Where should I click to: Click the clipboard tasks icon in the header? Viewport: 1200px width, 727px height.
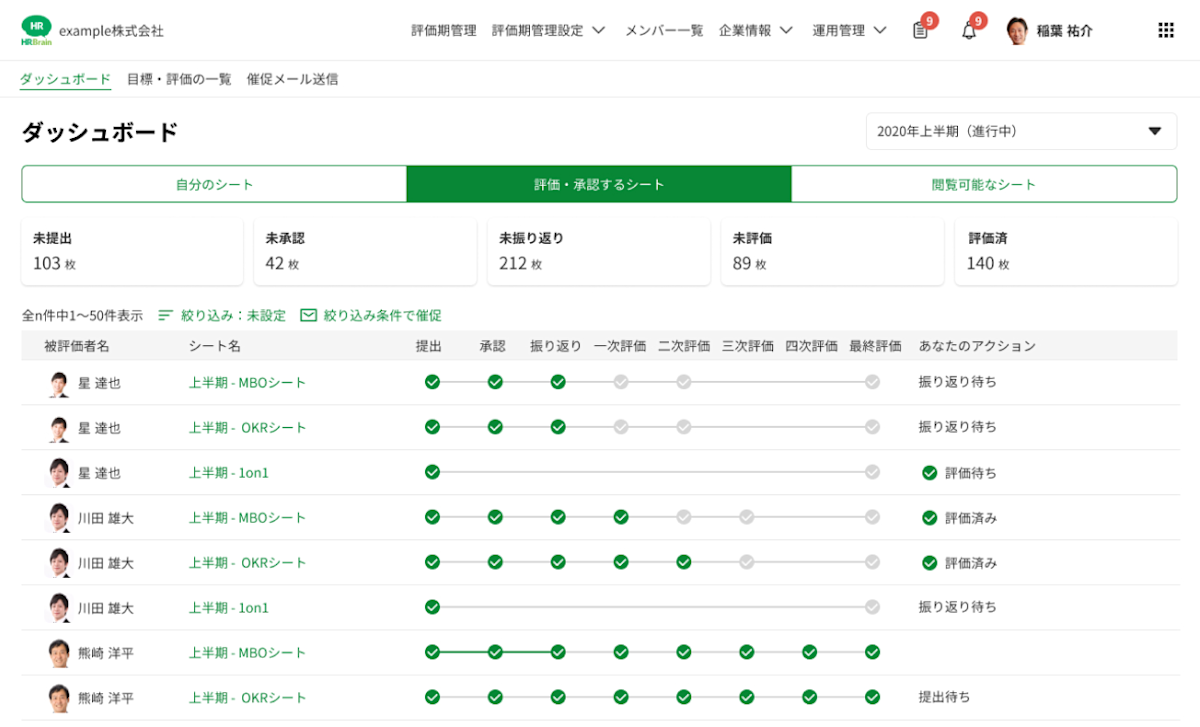coord(920,30)
